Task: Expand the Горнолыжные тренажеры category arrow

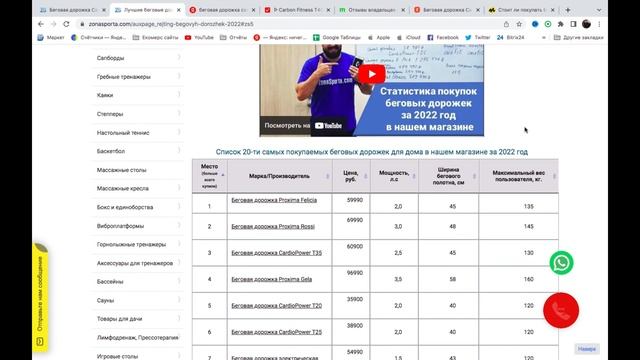Action: 179,244
